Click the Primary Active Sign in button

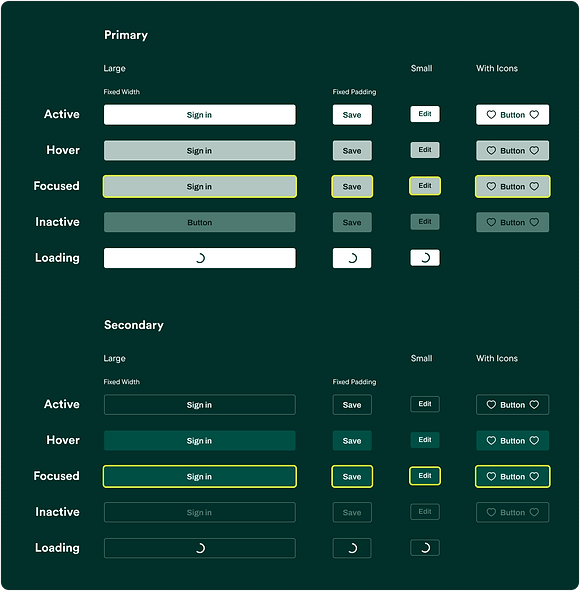tap(199, 115)
